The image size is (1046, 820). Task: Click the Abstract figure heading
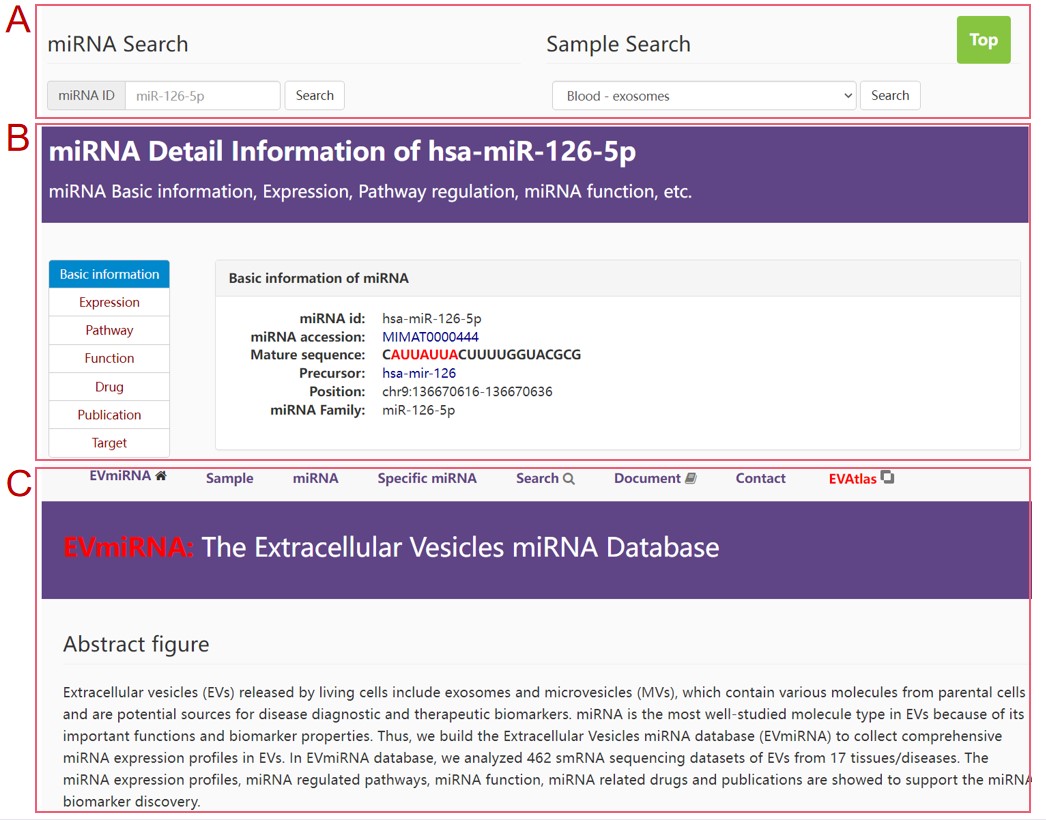click(136, 645)
